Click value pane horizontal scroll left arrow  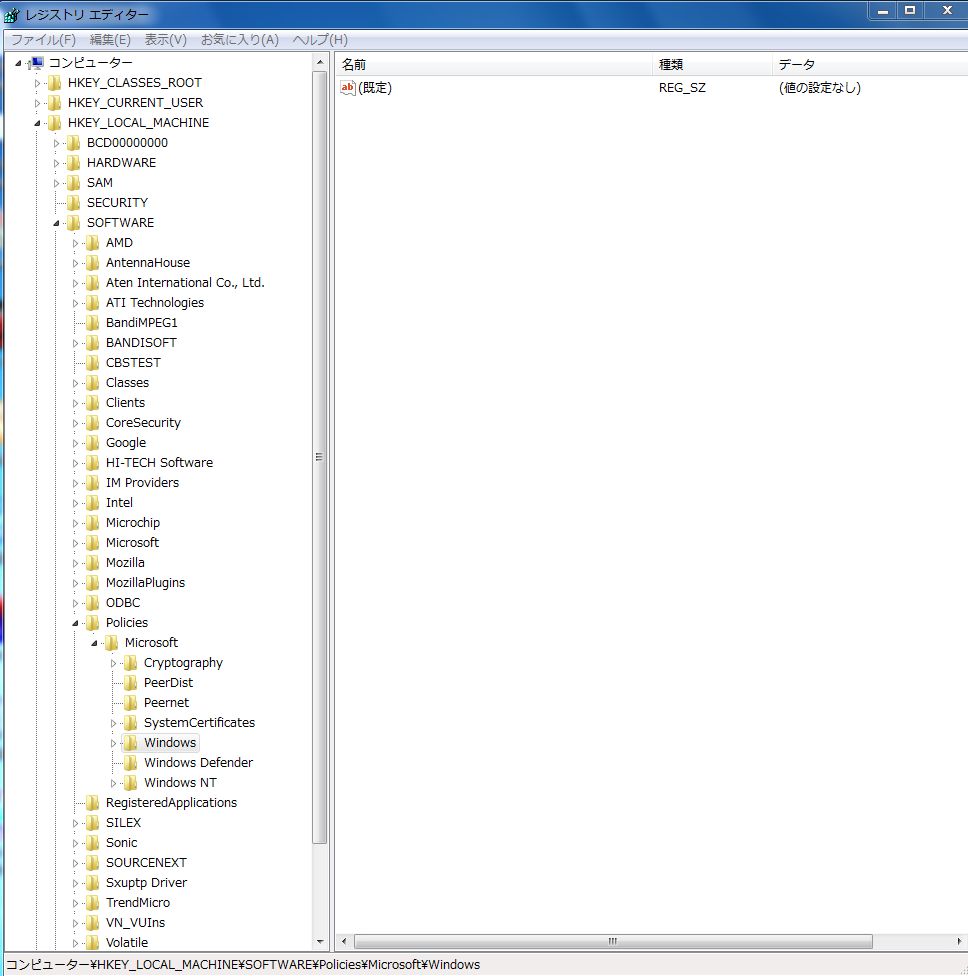click(344, 941)
